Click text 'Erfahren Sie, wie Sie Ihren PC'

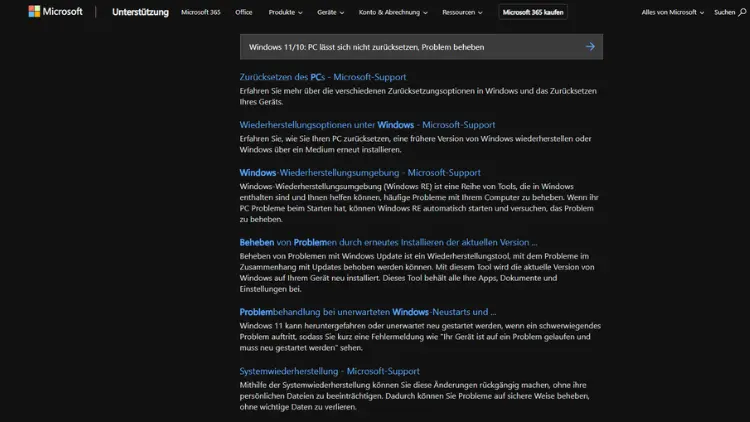click(x=416, y=144)
